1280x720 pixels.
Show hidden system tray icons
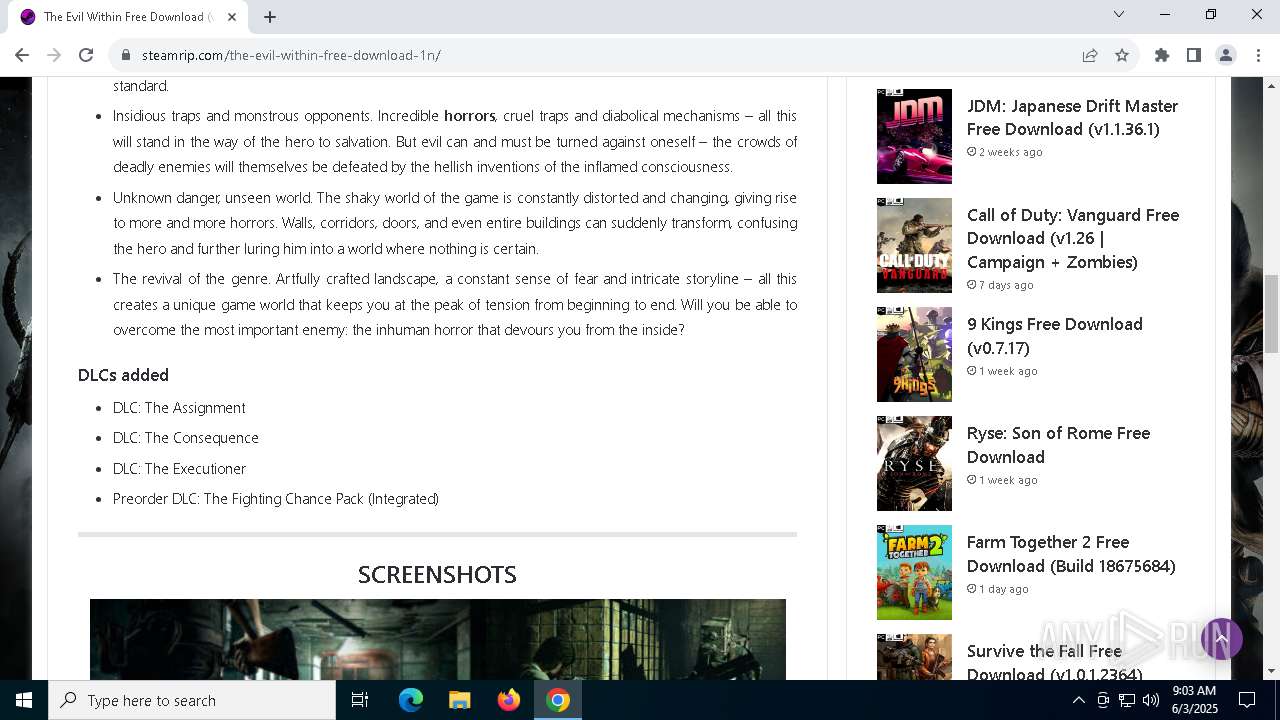[1078, 700]
